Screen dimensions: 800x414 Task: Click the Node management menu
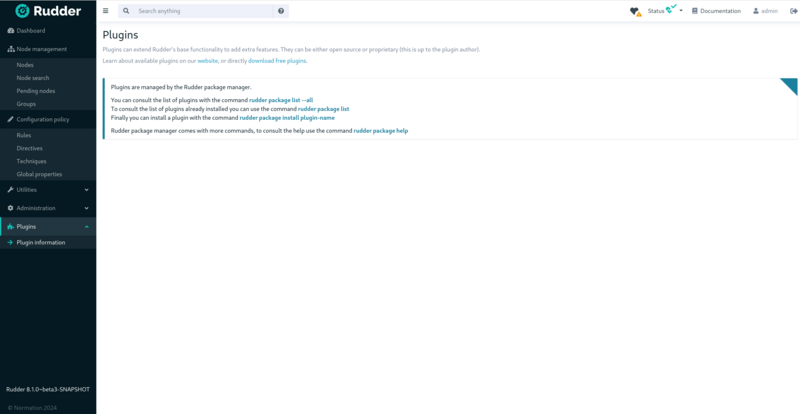point(48,49)
